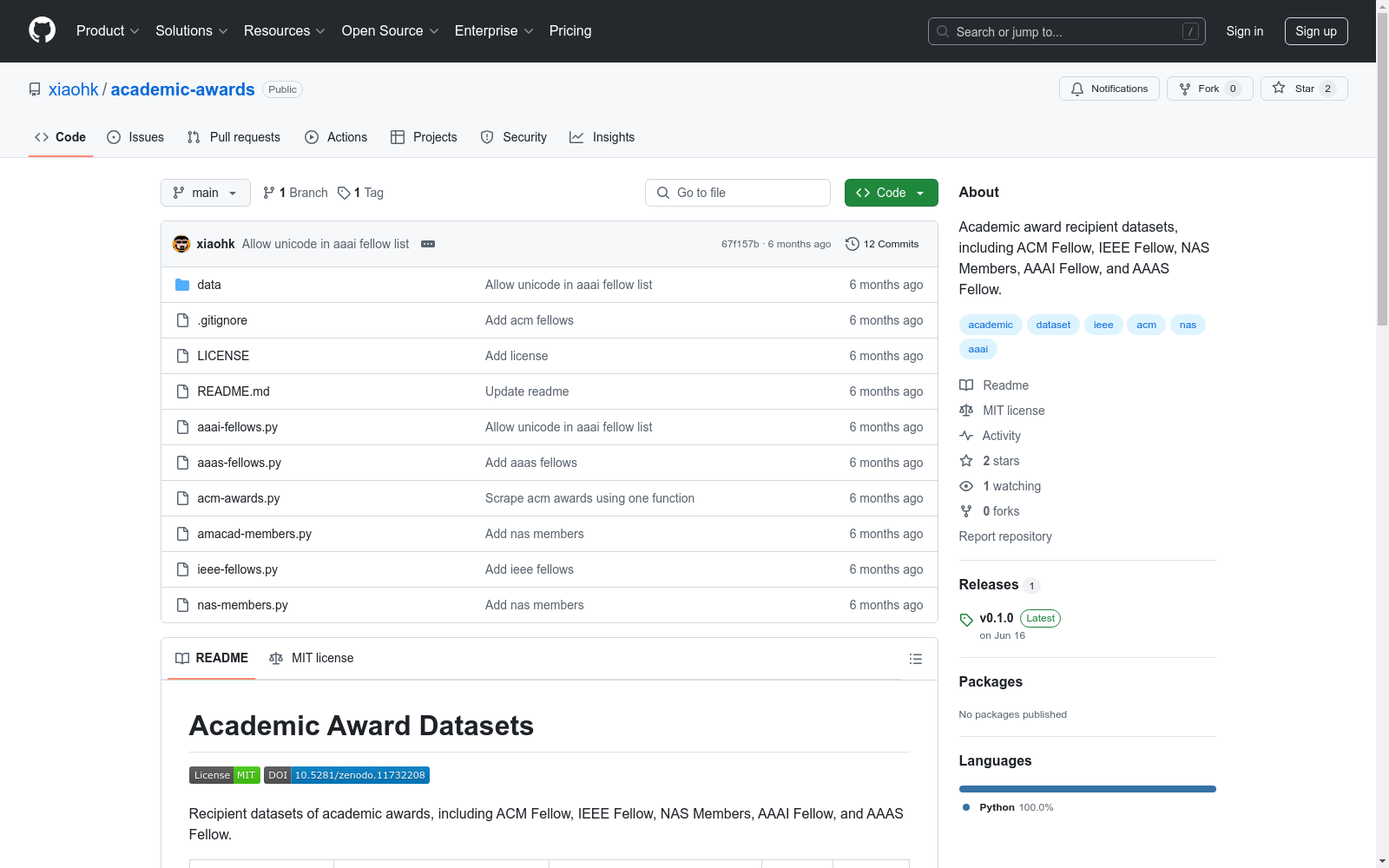Image resolution: width=1389 pixels, height=868 pixels.
Task: Open the aaai-fellows.py file
Action: click(238, 427)
